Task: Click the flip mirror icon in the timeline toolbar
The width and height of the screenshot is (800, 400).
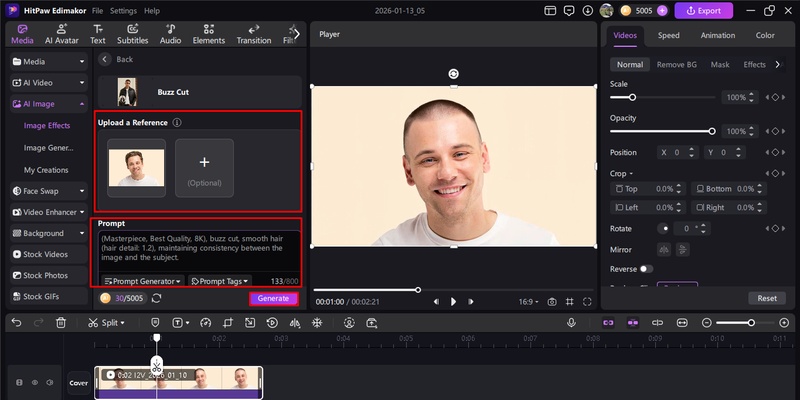Action: (295, 322)
